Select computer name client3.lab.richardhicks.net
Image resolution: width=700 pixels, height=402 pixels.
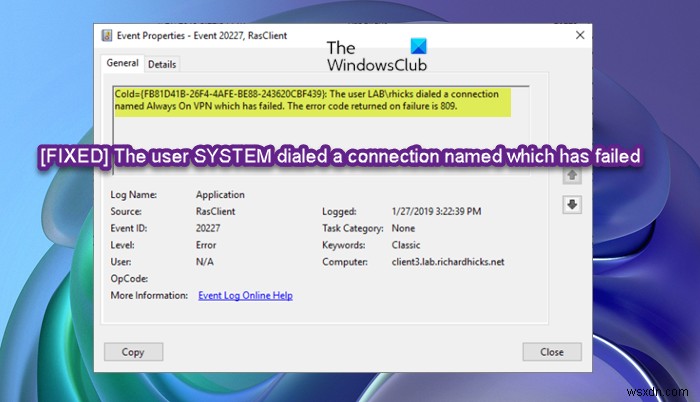(x=448, y=262)
